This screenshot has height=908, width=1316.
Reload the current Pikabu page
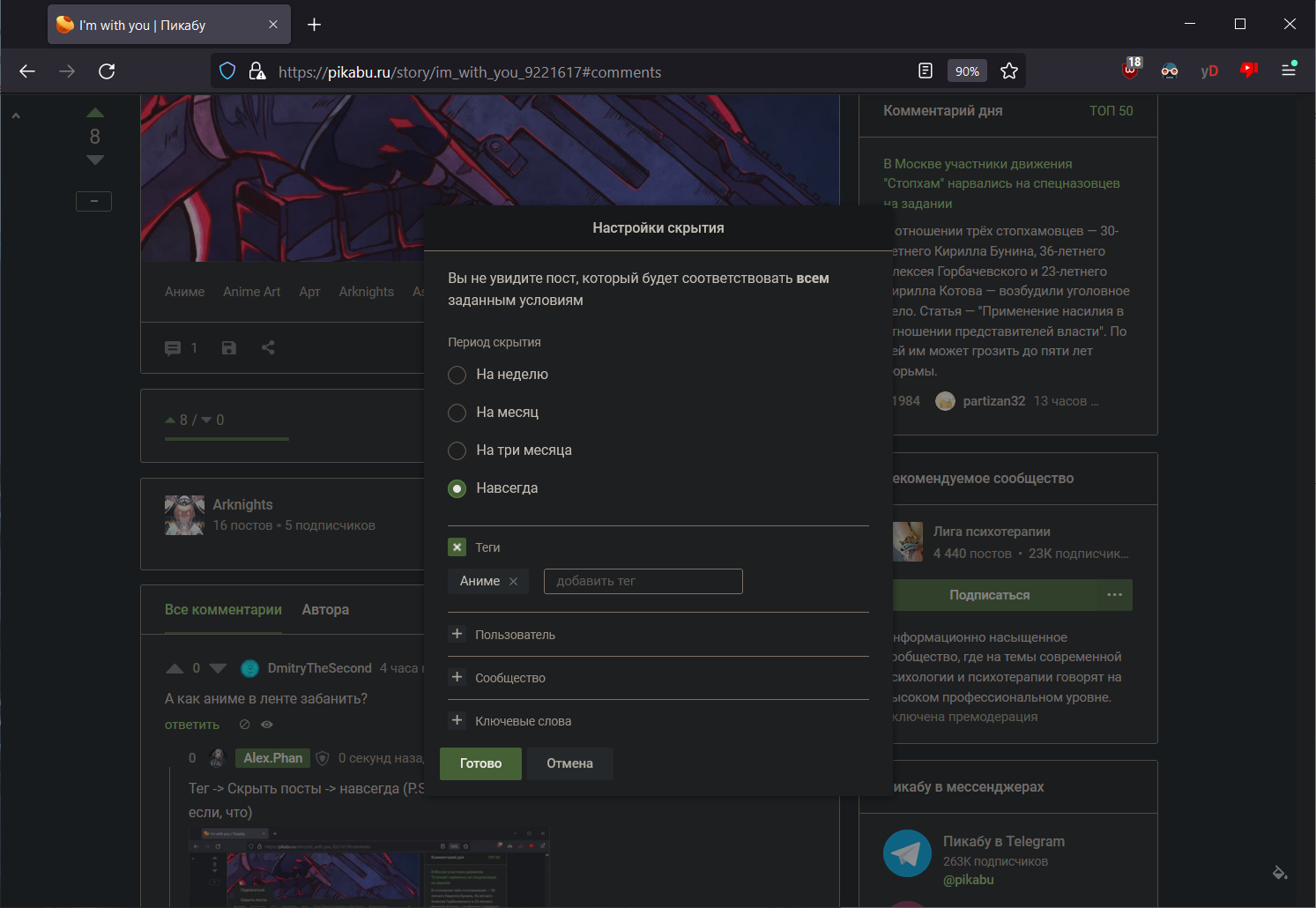tap(107, 71)
